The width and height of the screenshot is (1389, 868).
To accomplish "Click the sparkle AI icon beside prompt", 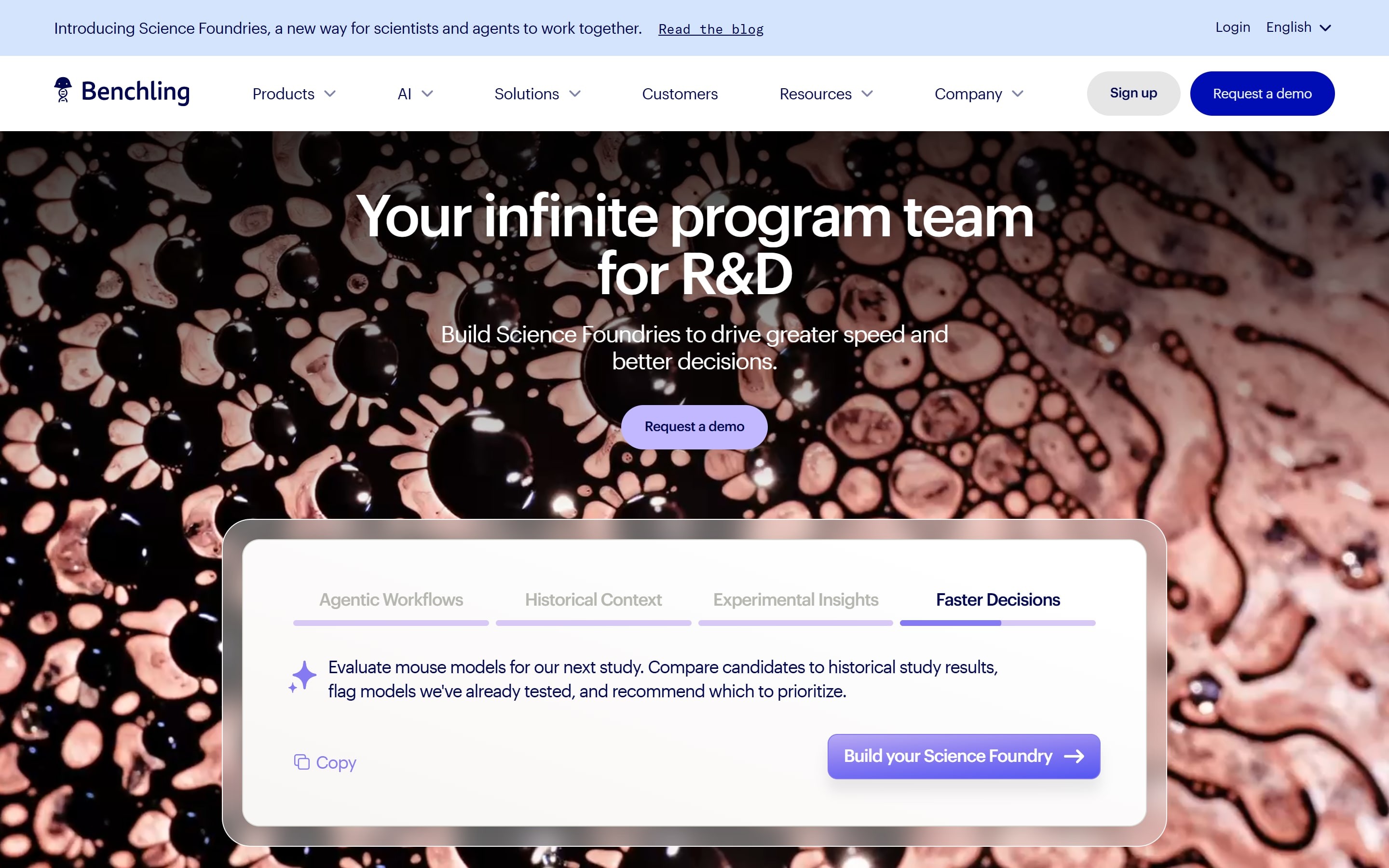I will tap(302, 676).
